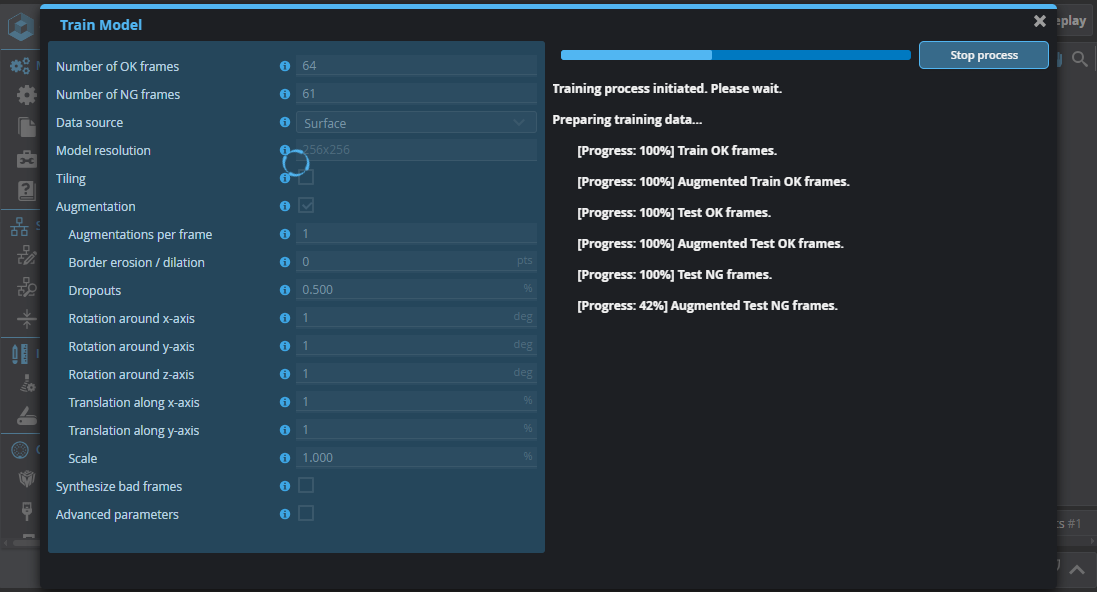Viewport: 1097px width, 592px height.
Task: Click the Number of NG frames field
Action: tap(416, 94)
